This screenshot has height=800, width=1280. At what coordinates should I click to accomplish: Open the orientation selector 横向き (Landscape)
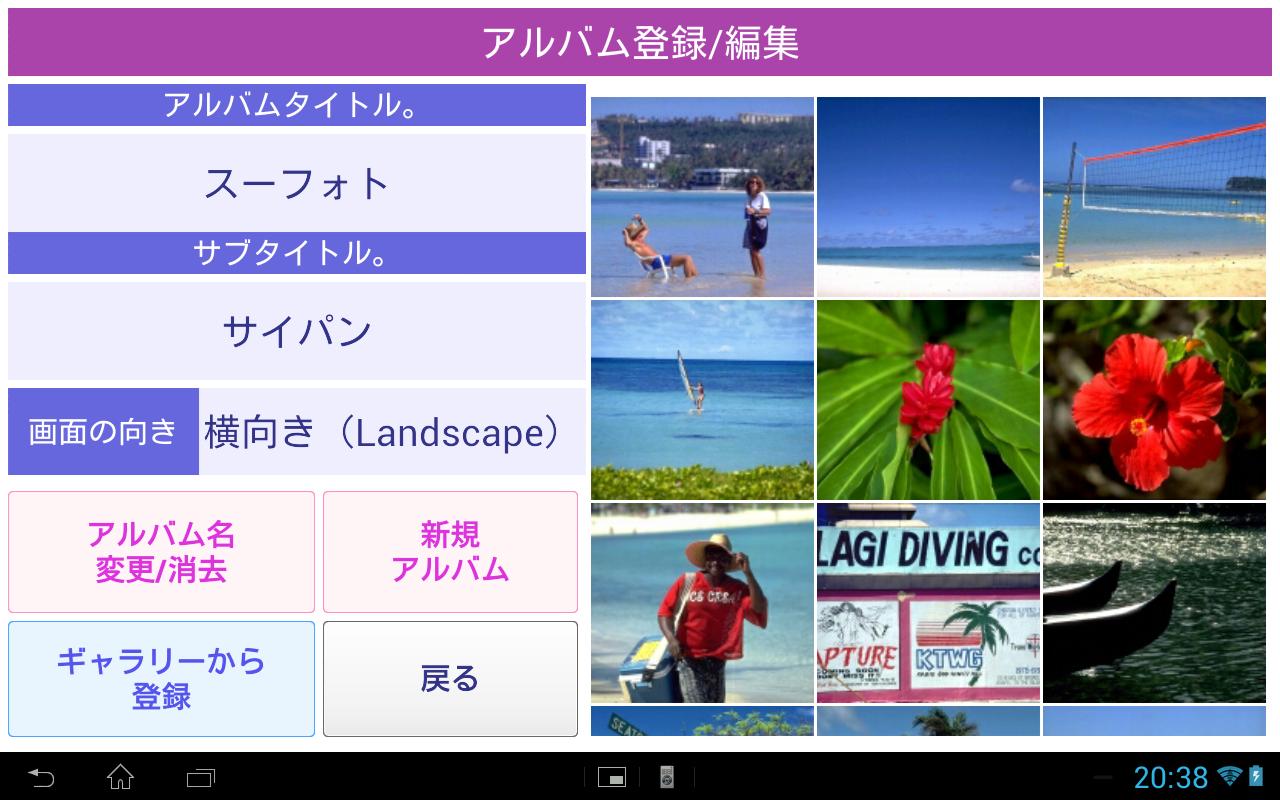pos(392,432)
